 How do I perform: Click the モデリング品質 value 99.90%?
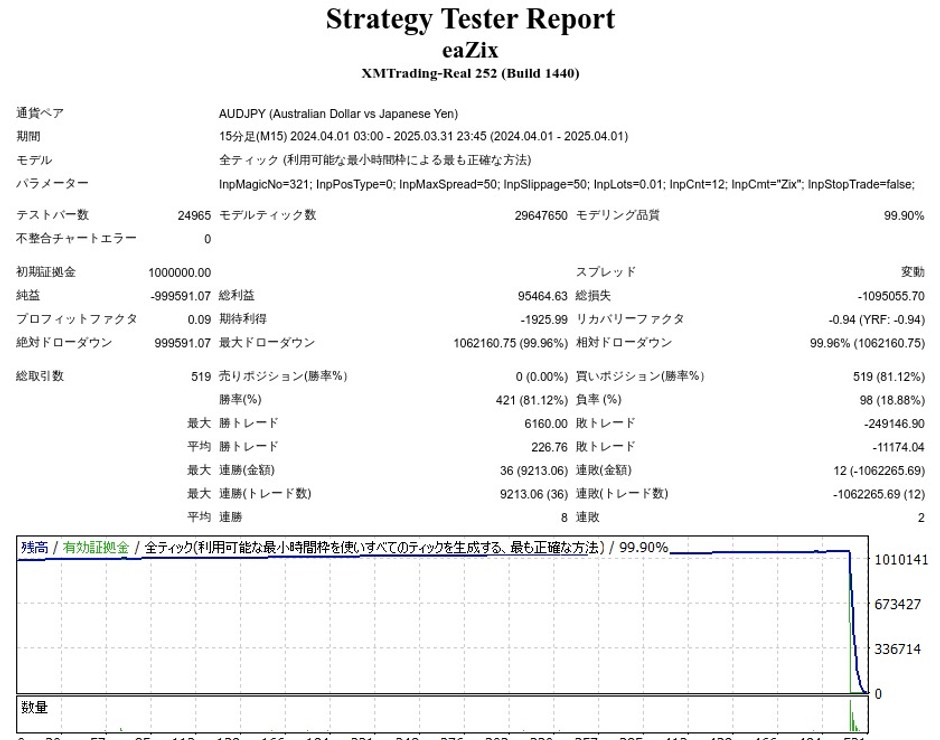904,215
